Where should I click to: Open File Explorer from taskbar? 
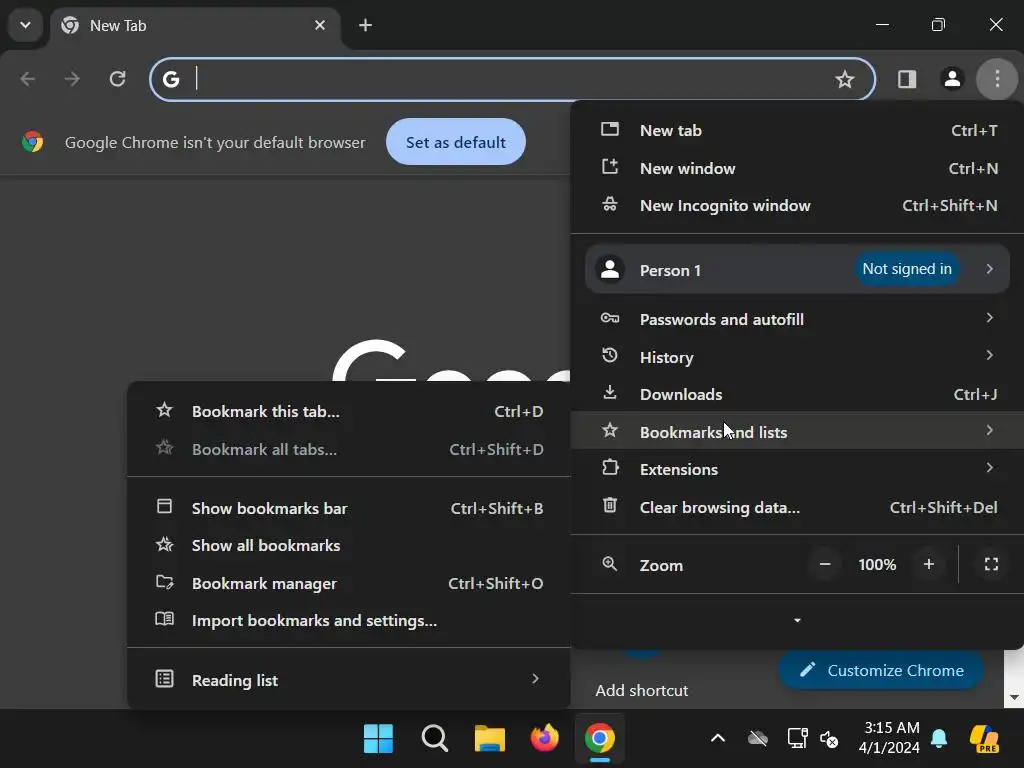coord(489,739)
